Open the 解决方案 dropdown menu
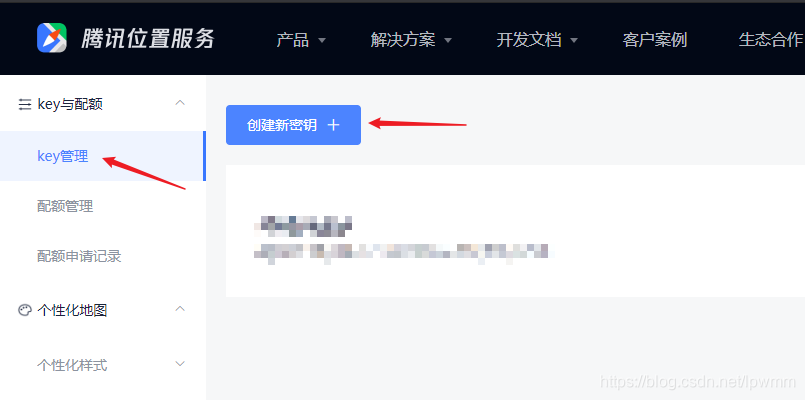The width and height of the screenshot is (805, 400). (x=411, y=40)
